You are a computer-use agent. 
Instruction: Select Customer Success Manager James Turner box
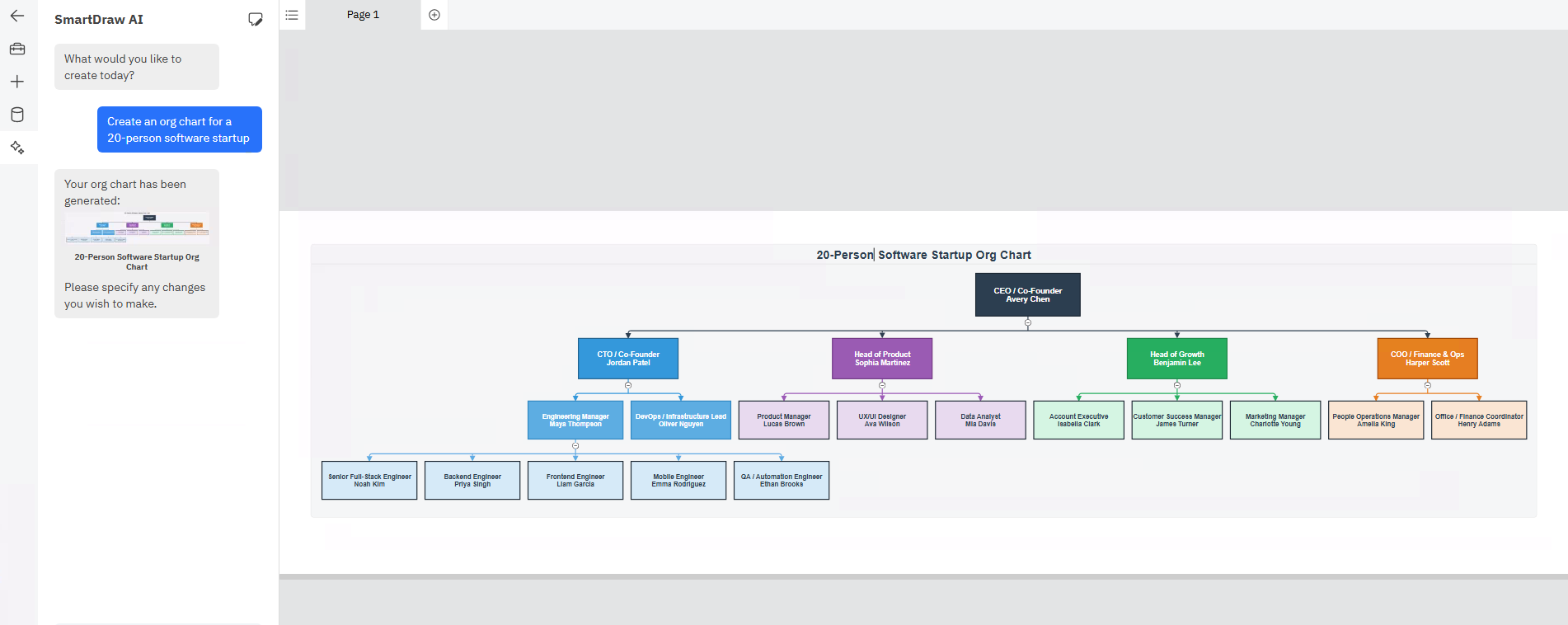coord(1177,420)
